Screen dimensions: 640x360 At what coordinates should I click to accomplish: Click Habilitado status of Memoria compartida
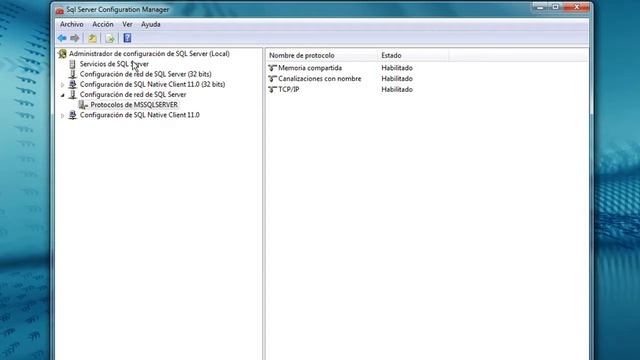397,68
